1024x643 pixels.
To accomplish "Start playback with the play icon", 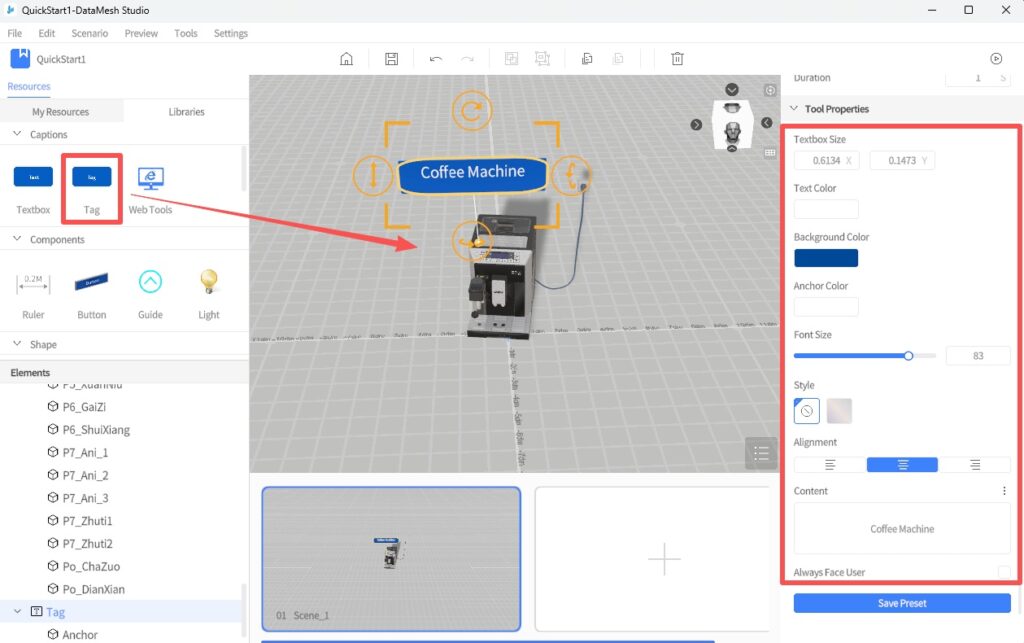I will [995, 59].
